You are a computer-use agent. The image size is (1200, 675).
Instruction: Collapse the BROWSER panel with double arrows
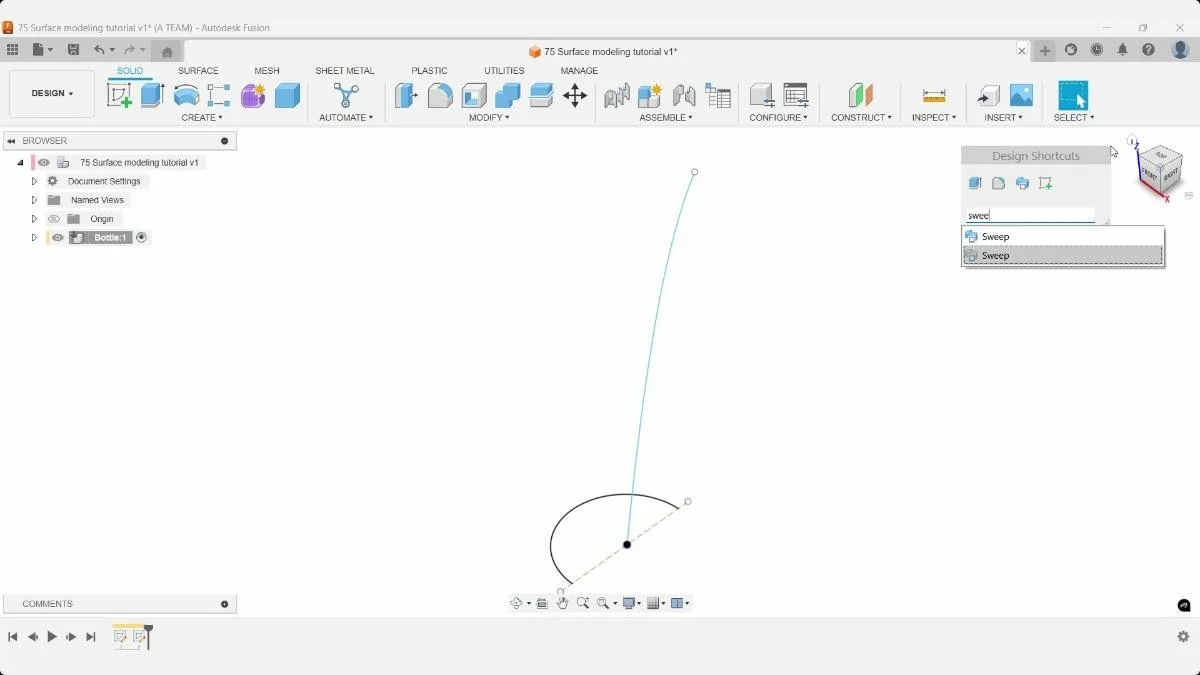point(11,141)
